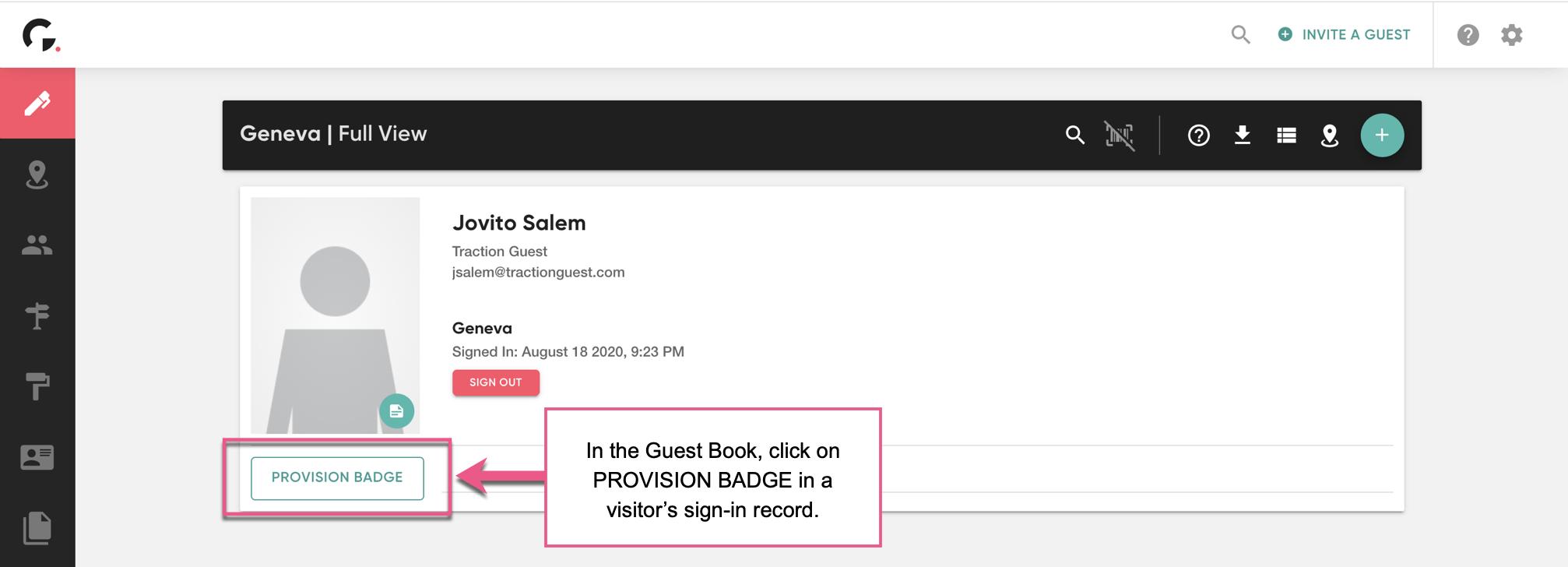The image size is (1568, 567).
Task: Open the help circle icon in the Geneva toolbar
Action: [1198, 135]
